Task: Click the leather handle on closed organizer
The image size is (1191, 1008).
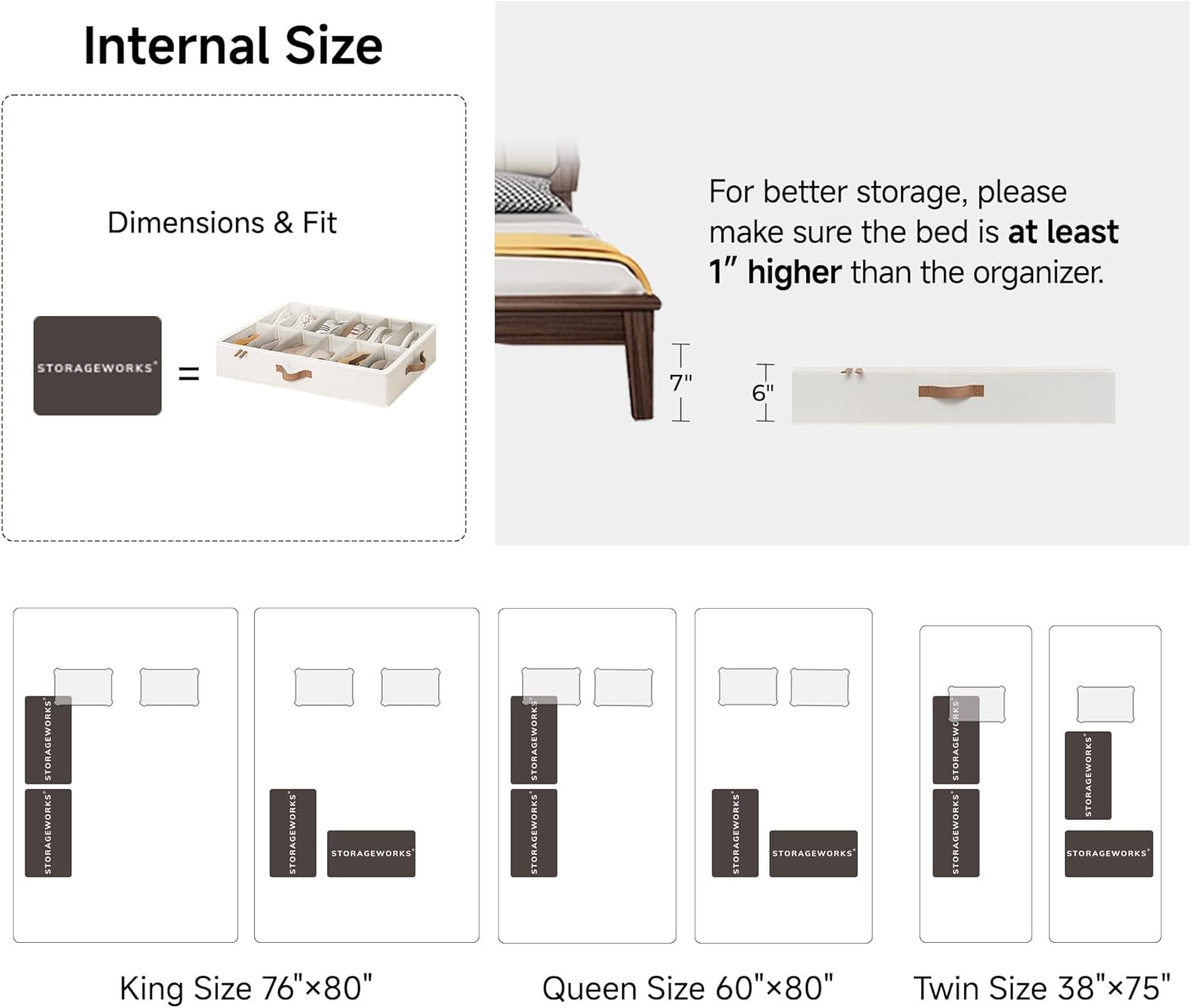Action: point(951,391)
